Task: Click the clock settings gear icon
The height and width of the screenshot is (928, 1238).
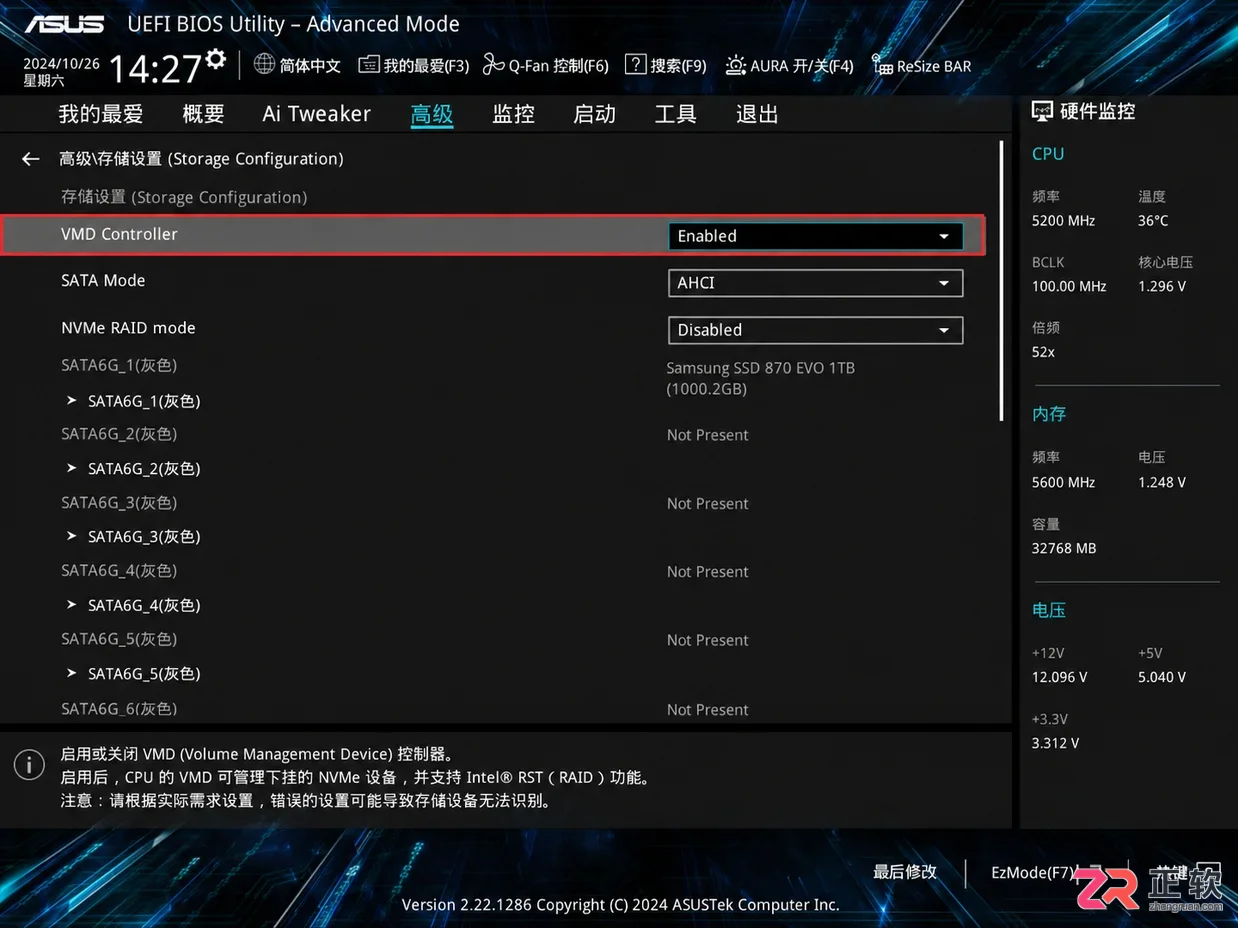Action: pyautogui.click(x=215, y=60)
